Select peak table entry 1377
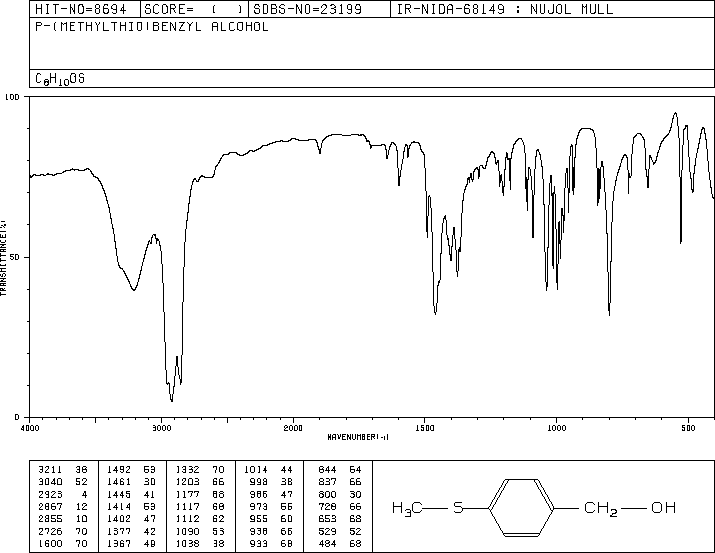The height and width of the screenshot is (553, 715). tap(119, 532)
